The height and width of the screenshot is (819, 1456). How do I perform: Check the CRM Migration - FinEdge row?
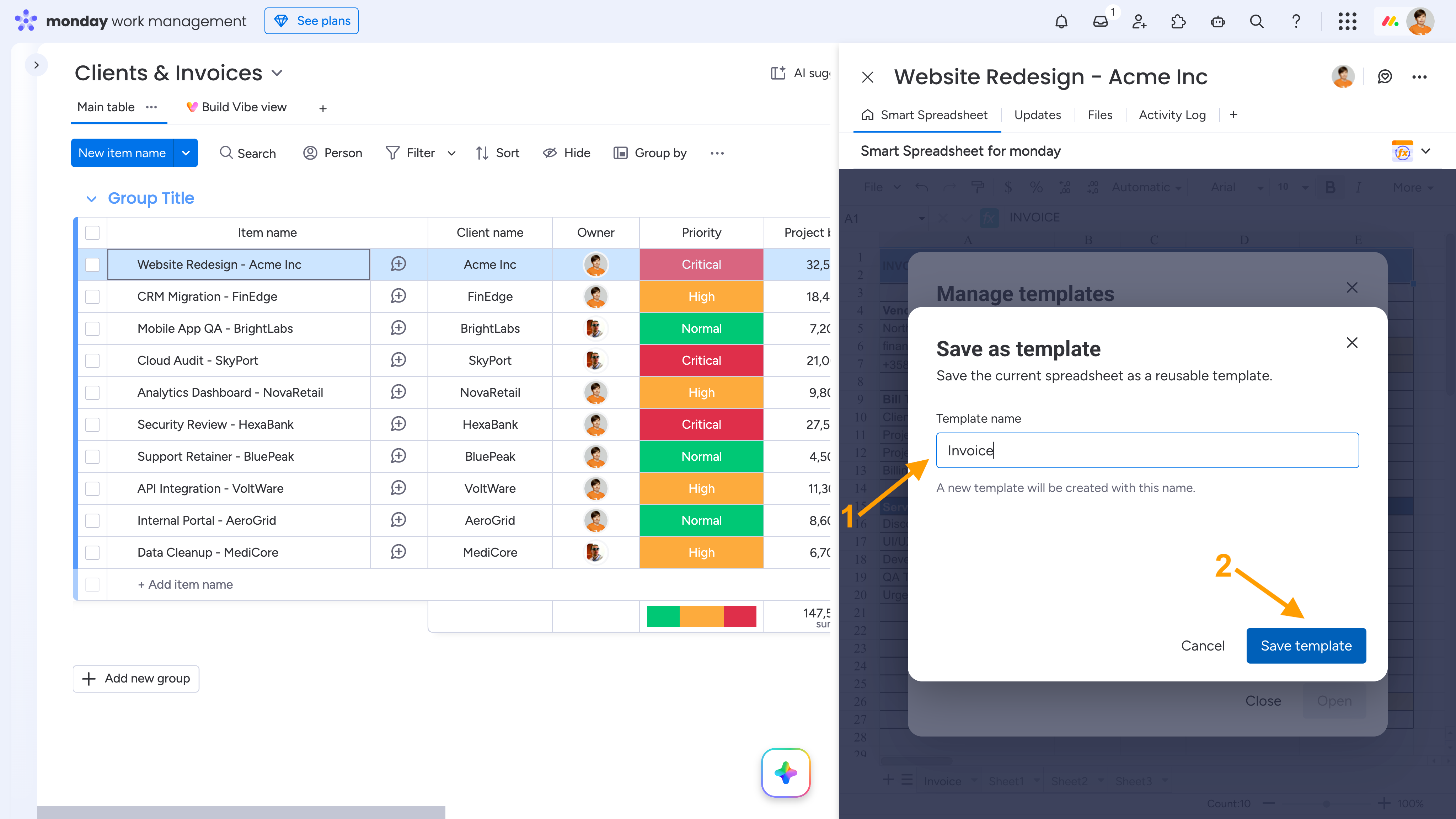[x=92, y=297]
